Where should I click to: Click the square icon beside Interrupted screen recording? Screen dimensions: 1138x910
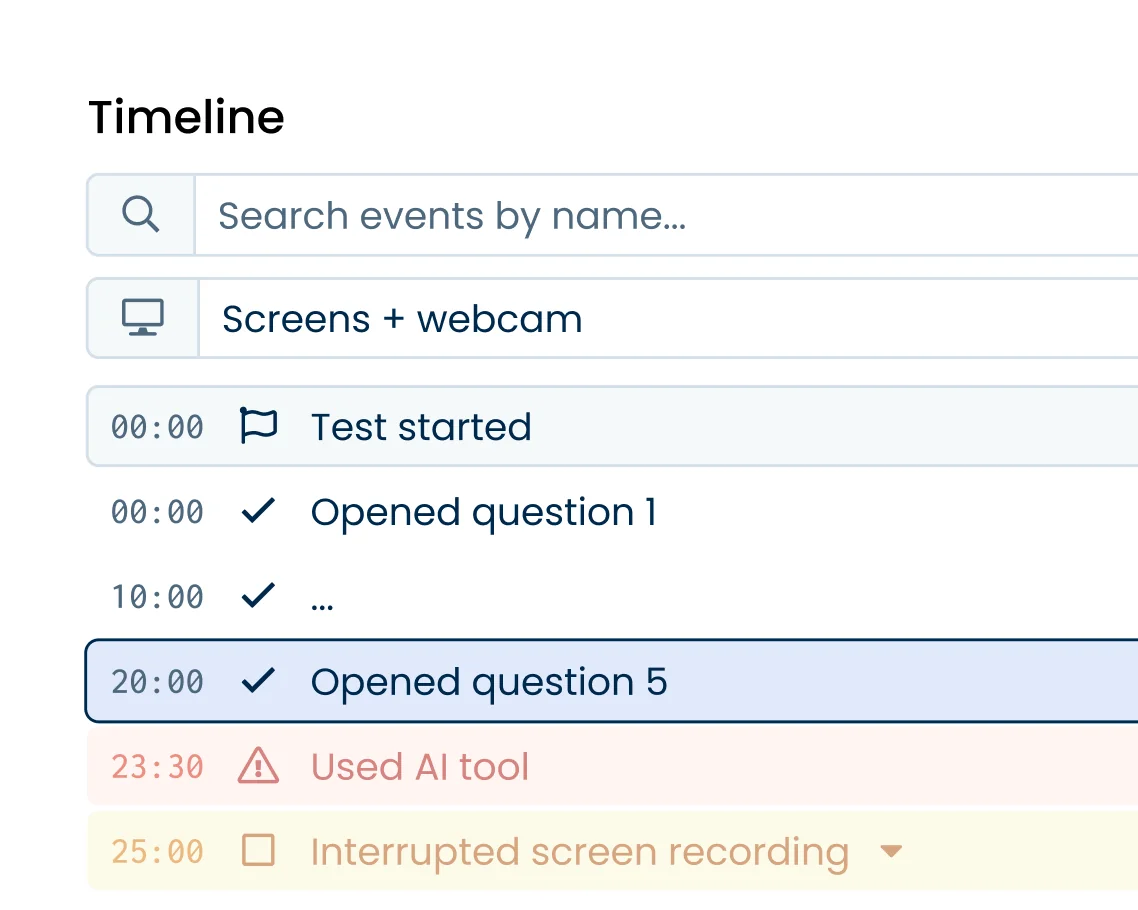[x=258, y=851]
